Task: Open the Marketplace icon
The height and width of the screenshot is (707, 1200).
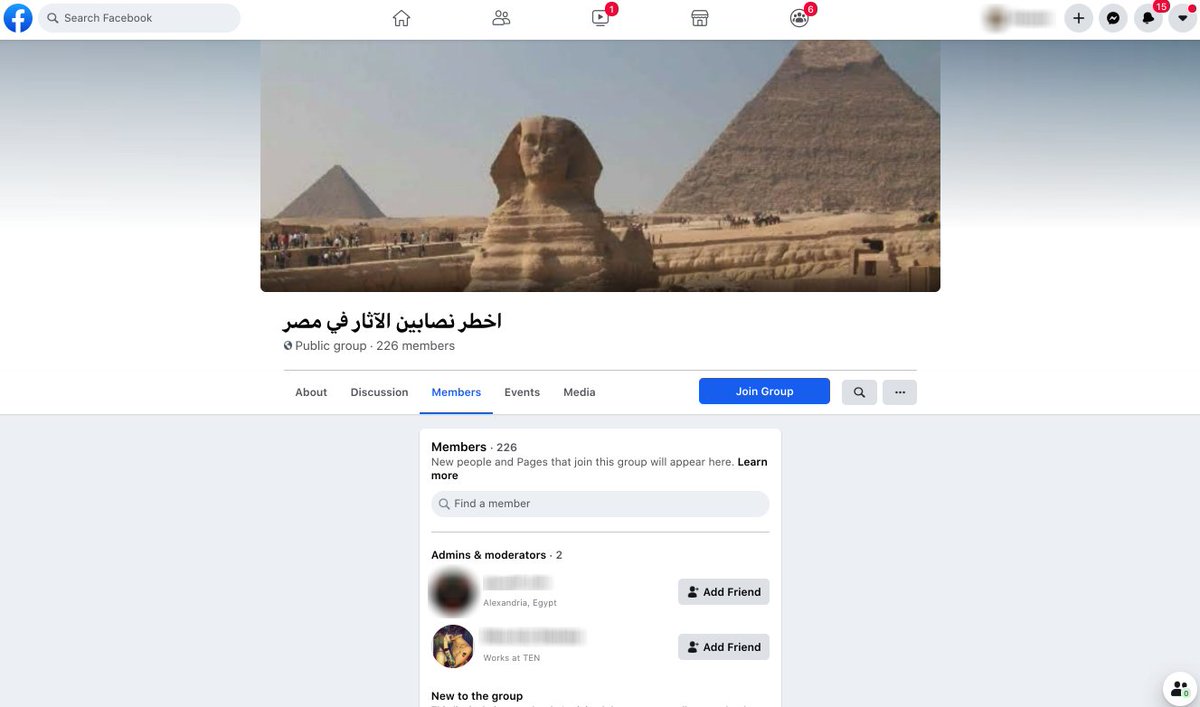Action: (x=700, y=18)
